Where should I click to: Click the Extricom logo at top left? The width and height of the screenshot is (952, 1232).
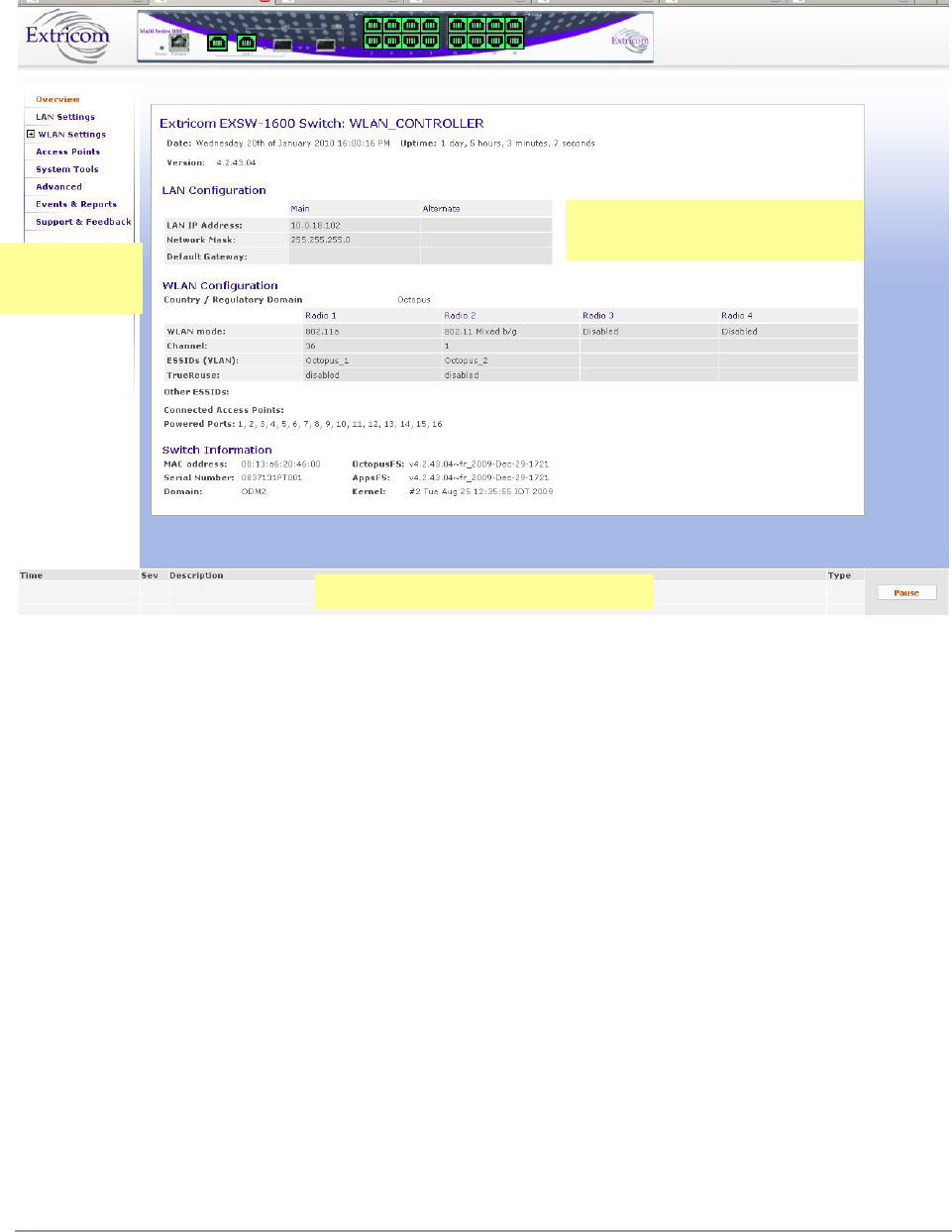pyautogui.click(x=67, y=37)
